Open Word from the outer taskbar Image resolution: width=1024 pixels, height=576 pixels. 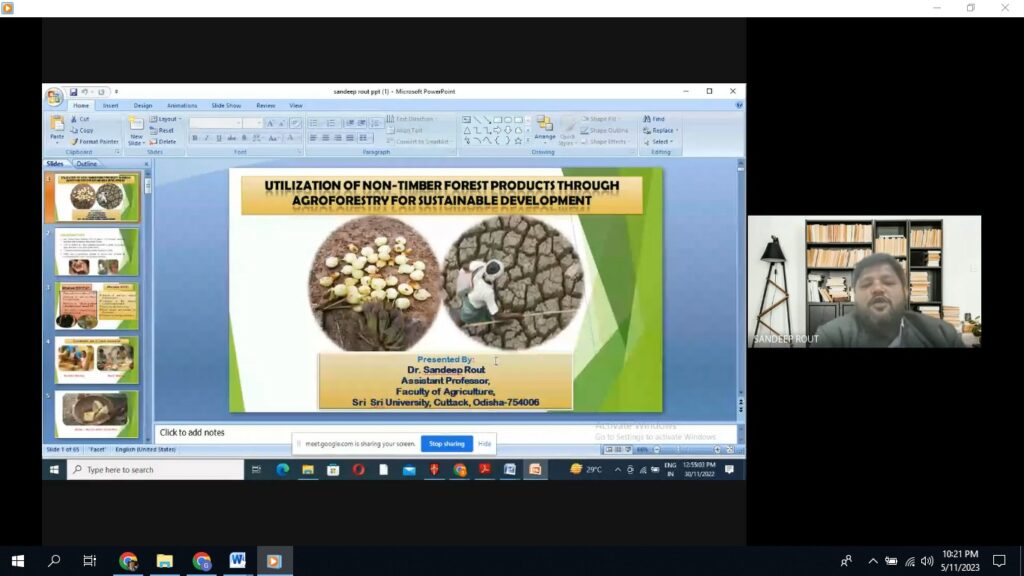[237, 561]
